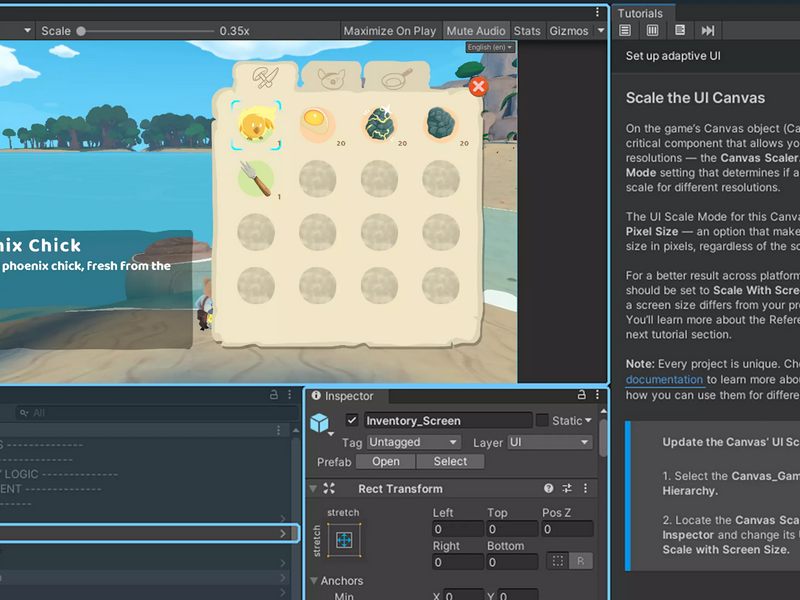Skip to last tutorial page icon
This screenshot has width=800, height=600.
point(708,31)
